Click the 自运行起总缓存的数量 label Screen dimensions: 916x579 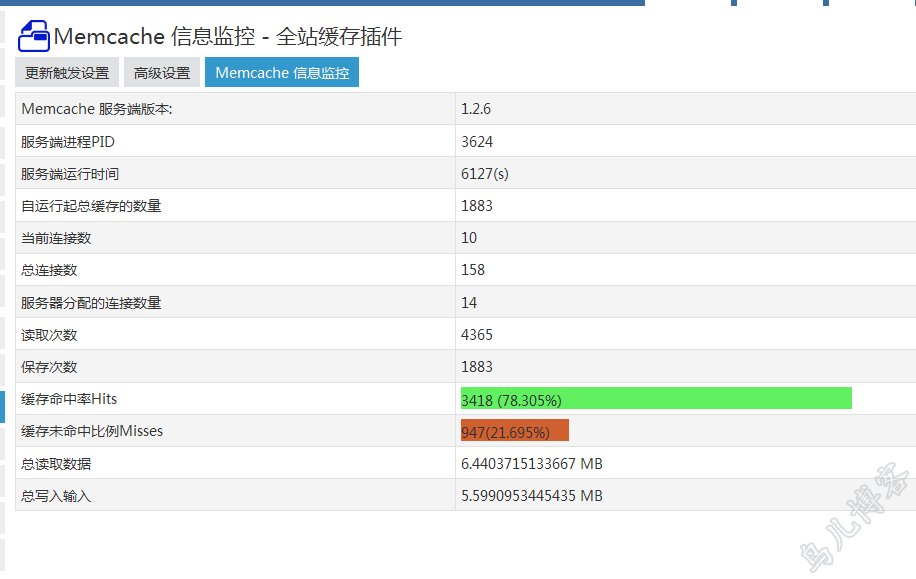[91, 206]
